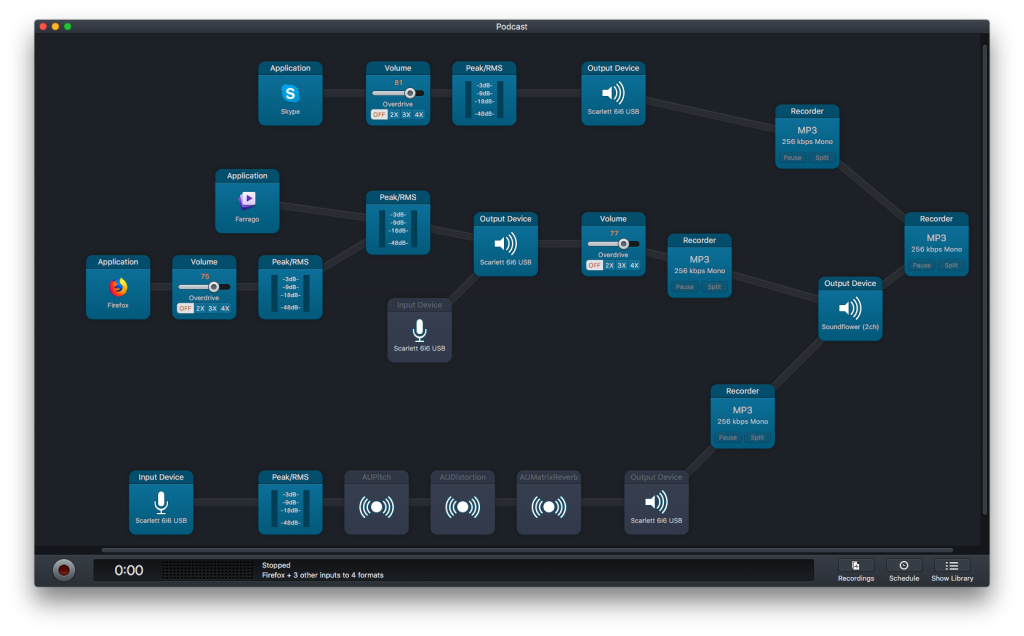
Task: Click "Firefox + 3 other inputs to 4 formats" text
Action: (323, 575)
